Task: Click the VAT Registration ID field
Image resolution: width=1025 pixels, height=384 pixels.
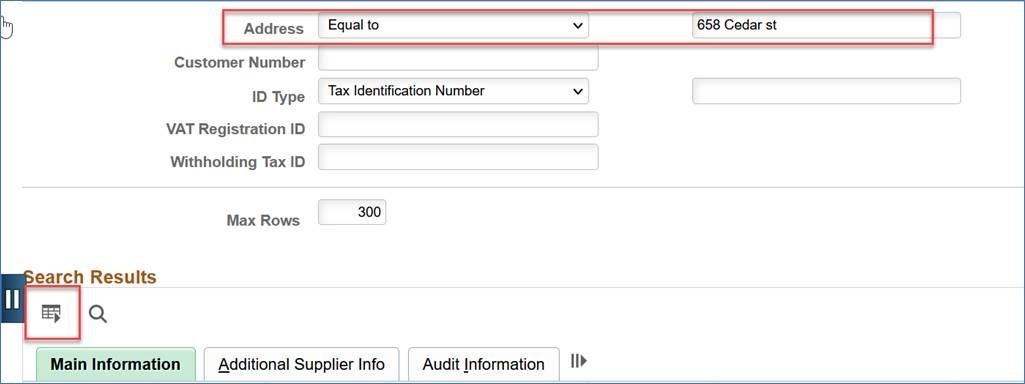Action: pos(458,124)
